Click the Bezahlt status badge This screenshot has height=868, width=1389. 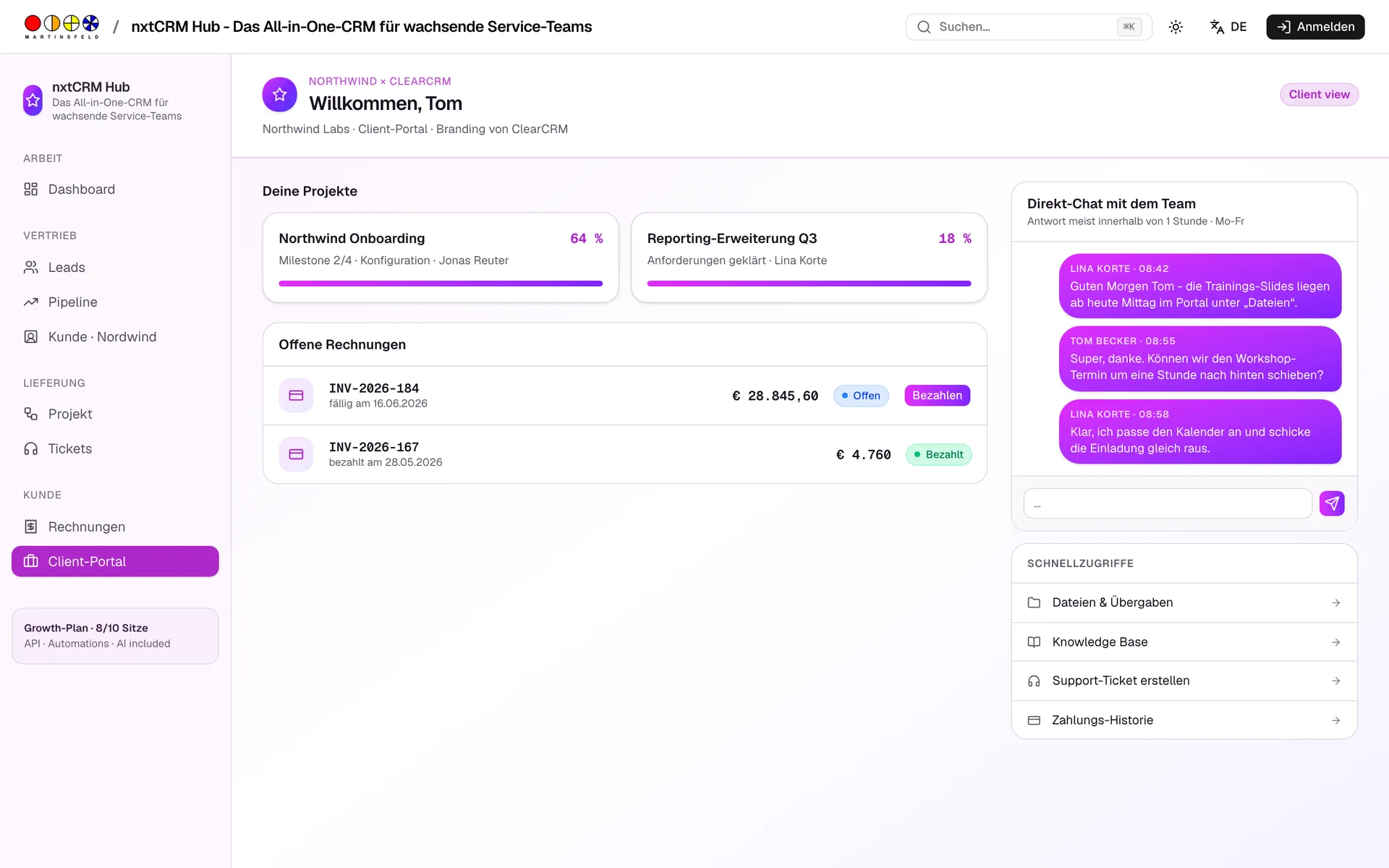coord(938,454)
